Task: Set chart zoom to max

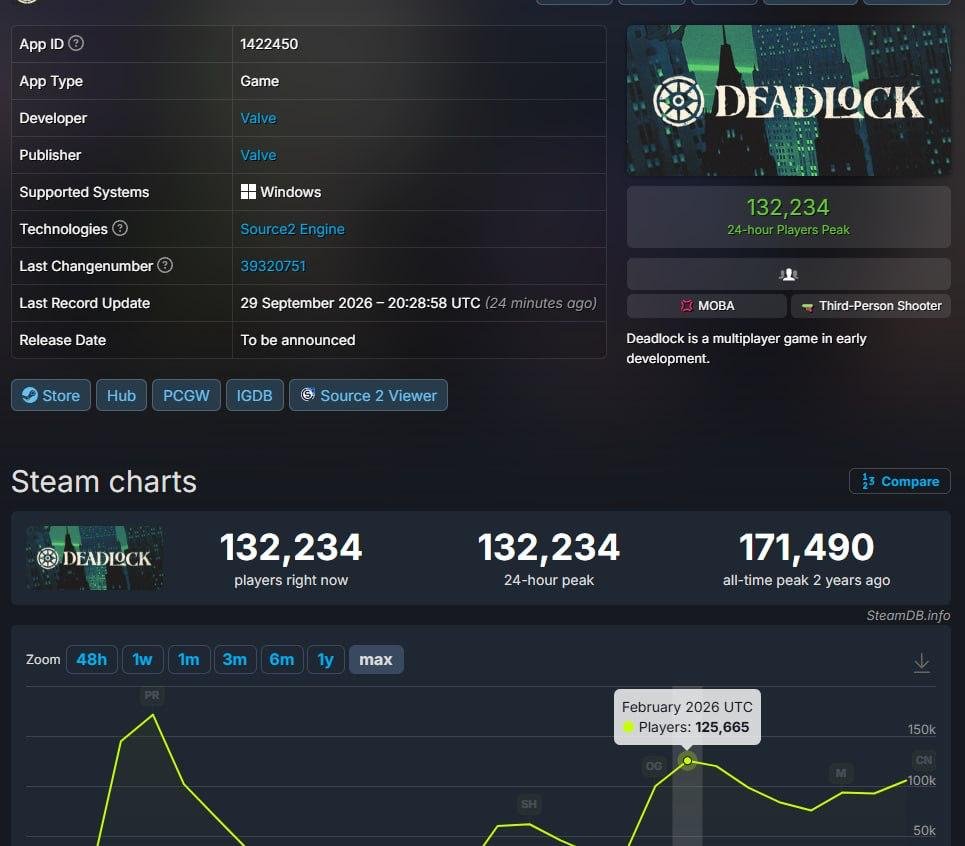Action: click(x=376, y=660)
